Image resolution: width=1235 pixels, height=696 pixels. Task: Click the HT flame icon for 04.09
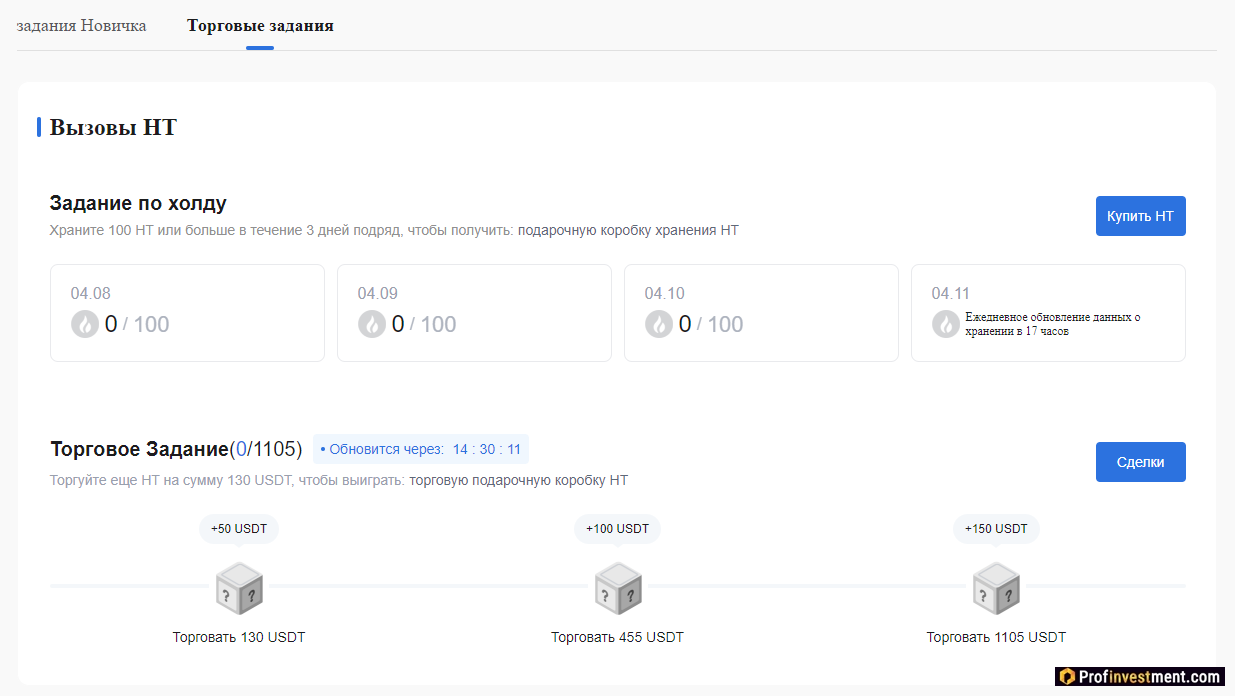click(372, 324)
